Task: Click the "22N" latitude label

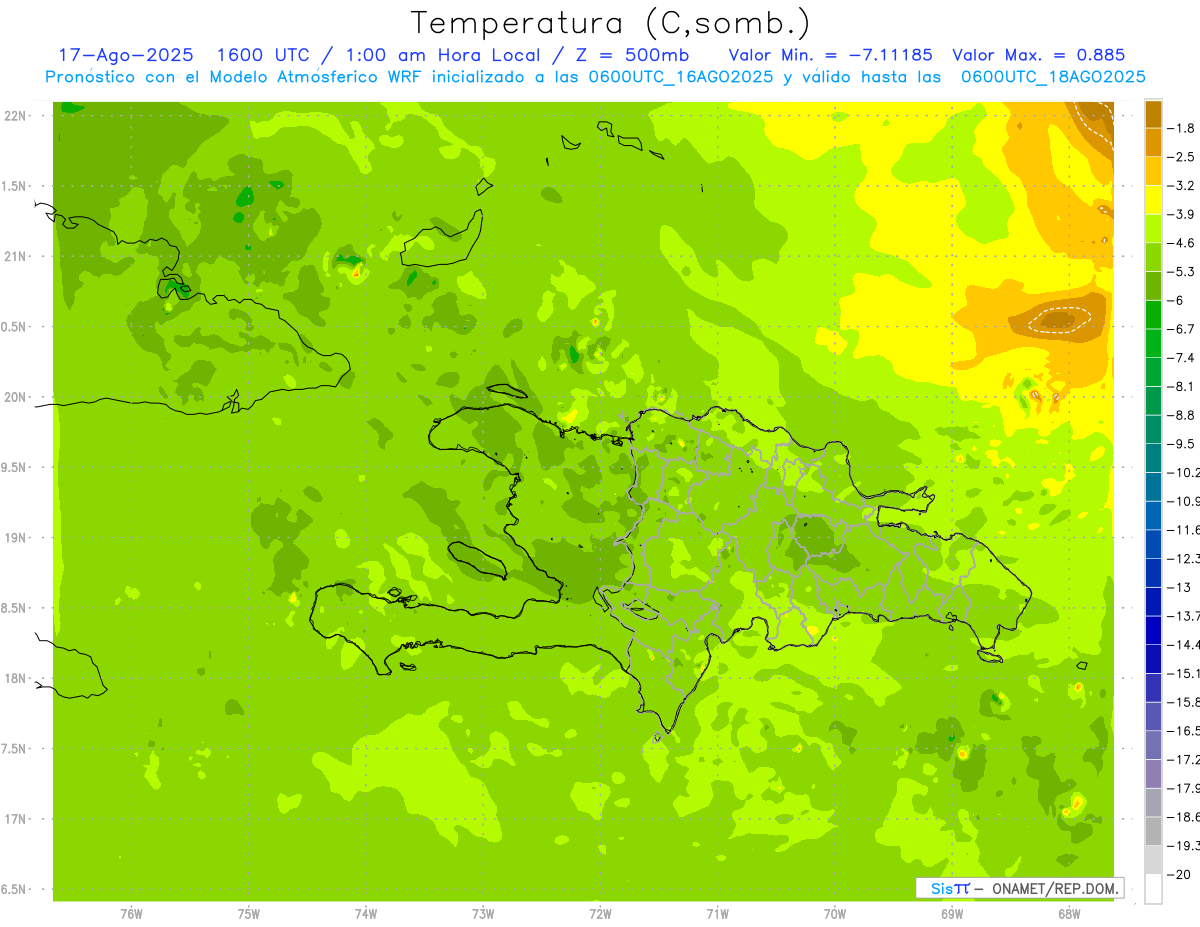Action: [x=17, y=116]
